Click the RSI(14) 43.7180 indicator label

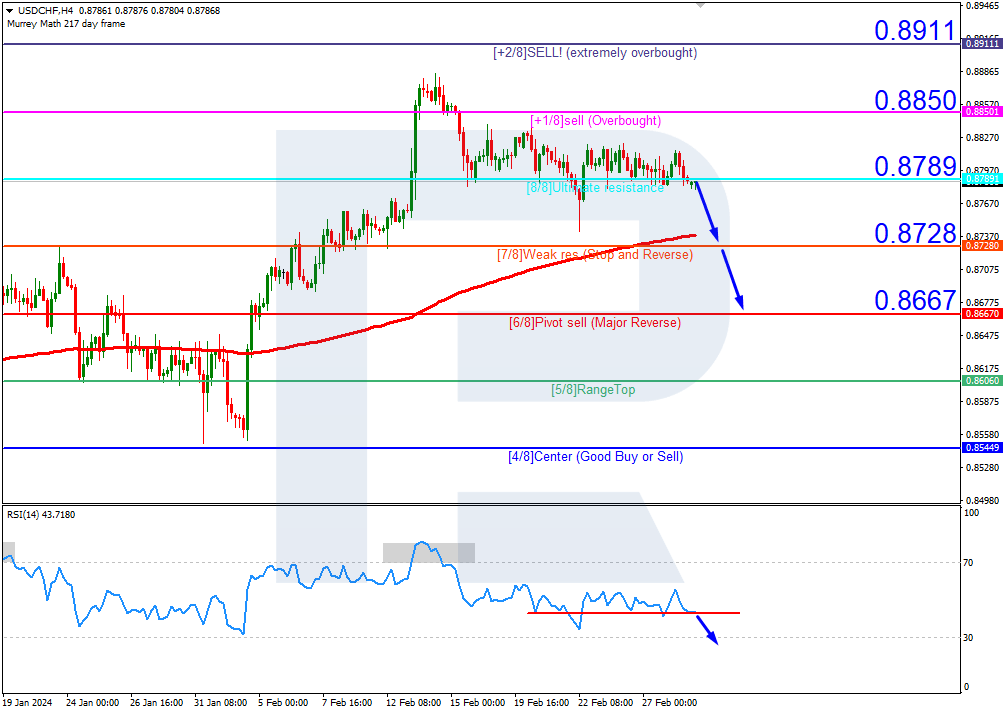click(40, 513)
